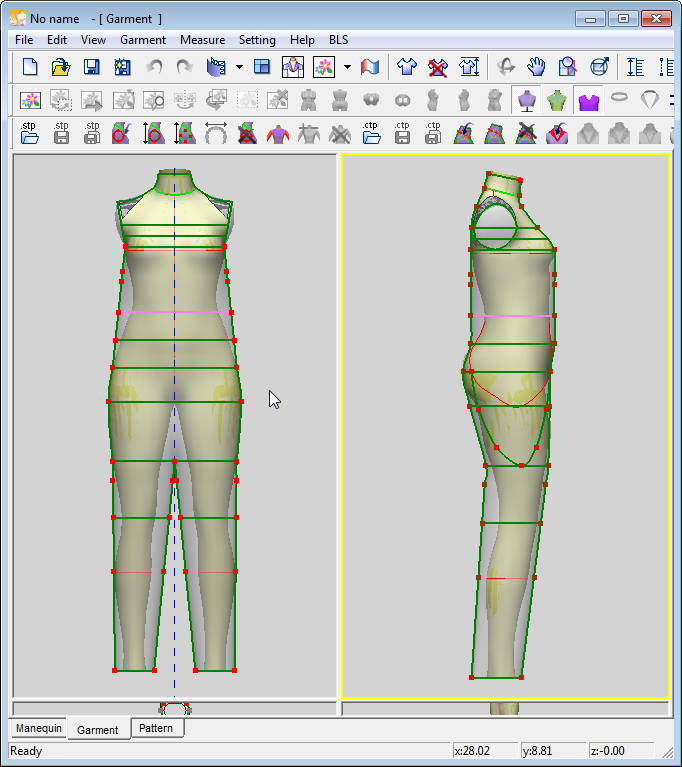The width and height of the screenshot is (682, 767).
Task: Click the "x:28.02" coordinate in status bar
Action: tap(472, 751)
